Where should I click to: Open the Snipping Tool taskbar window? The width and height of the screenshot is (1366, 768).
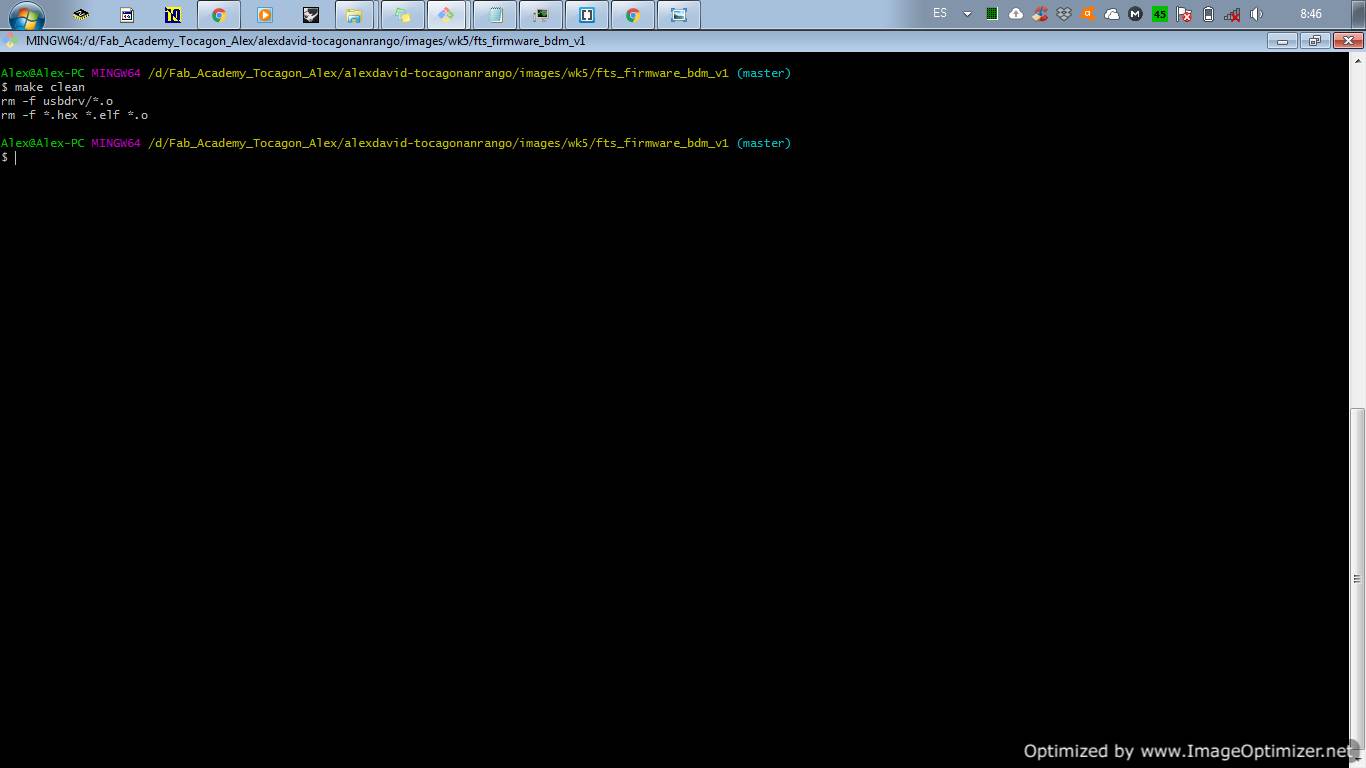pos(679,15)
